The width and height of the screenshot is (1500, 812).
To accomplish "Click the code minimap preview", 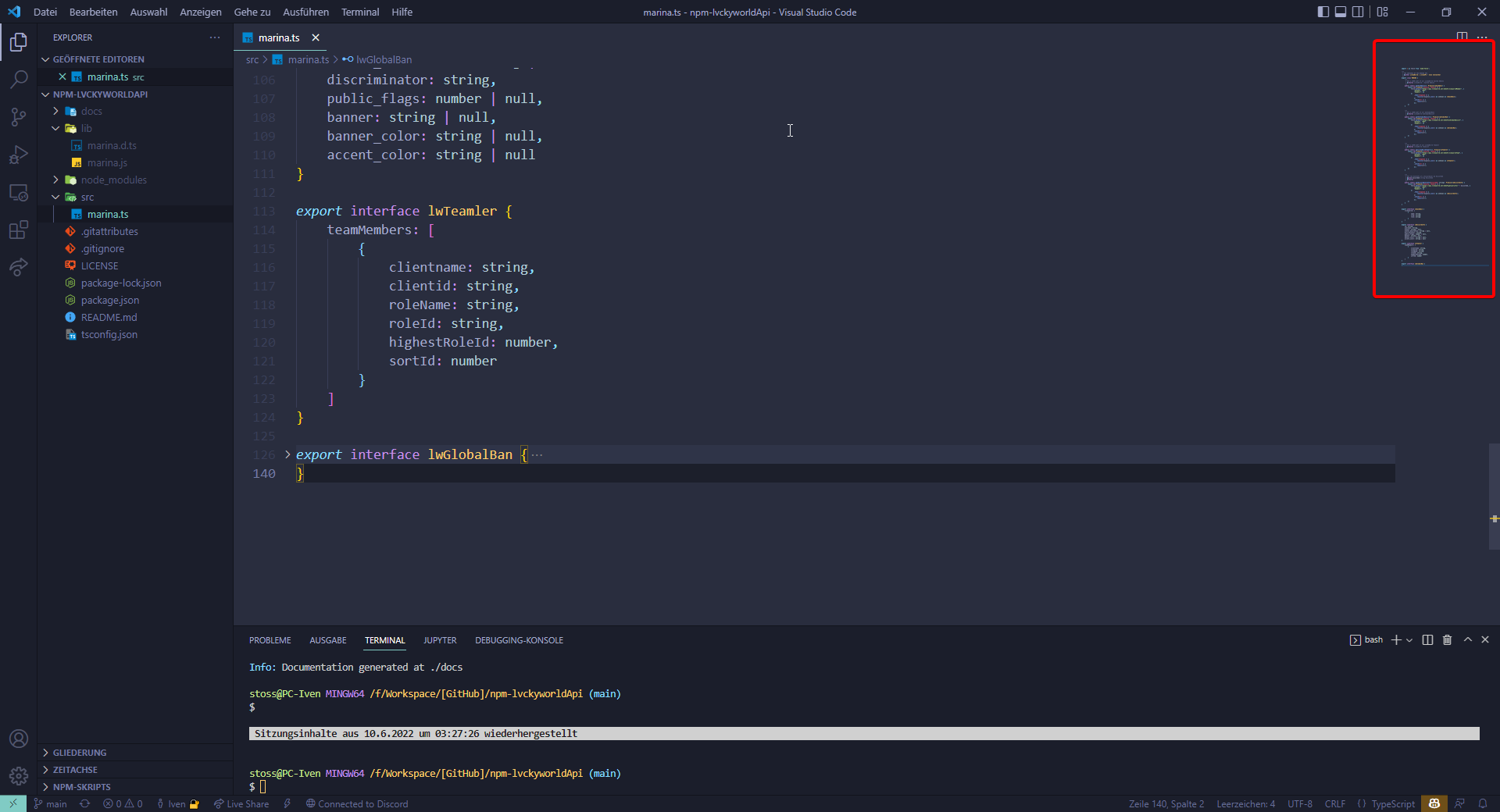I will click(1434, 169).
